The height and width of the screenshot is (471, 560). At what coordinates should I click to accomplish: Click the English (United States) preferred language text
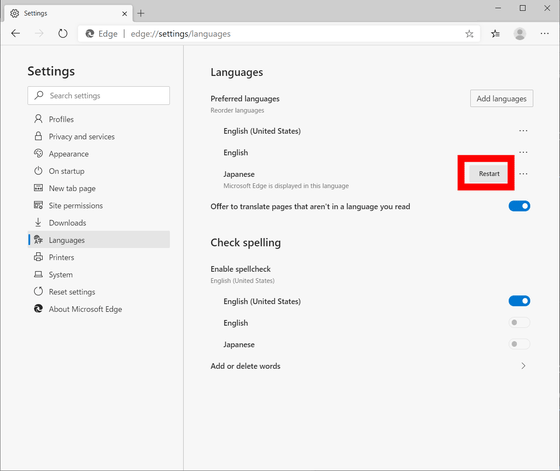[x=262, y=131]
